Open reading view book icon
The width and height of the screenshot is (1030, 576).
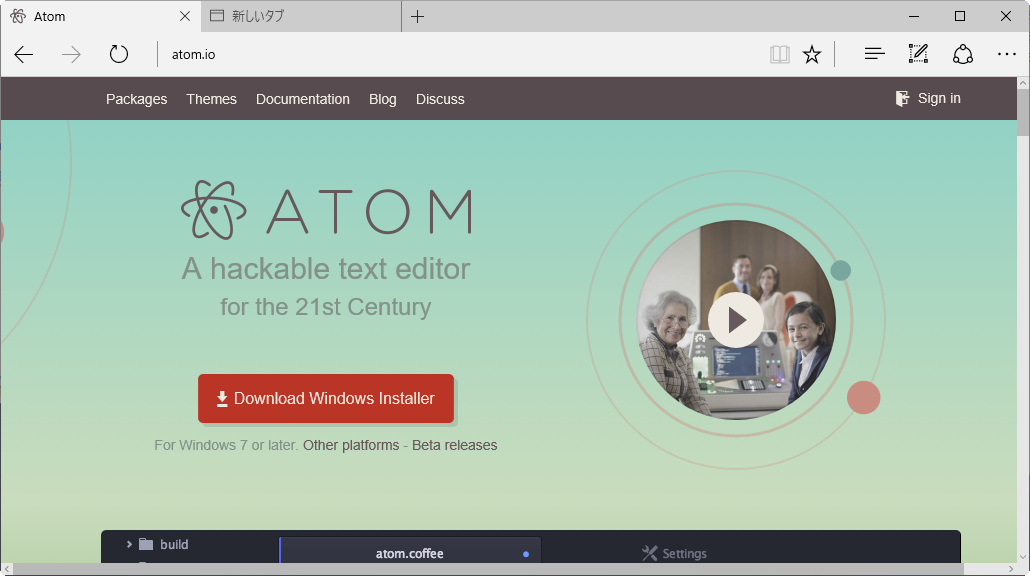(780, 55)
